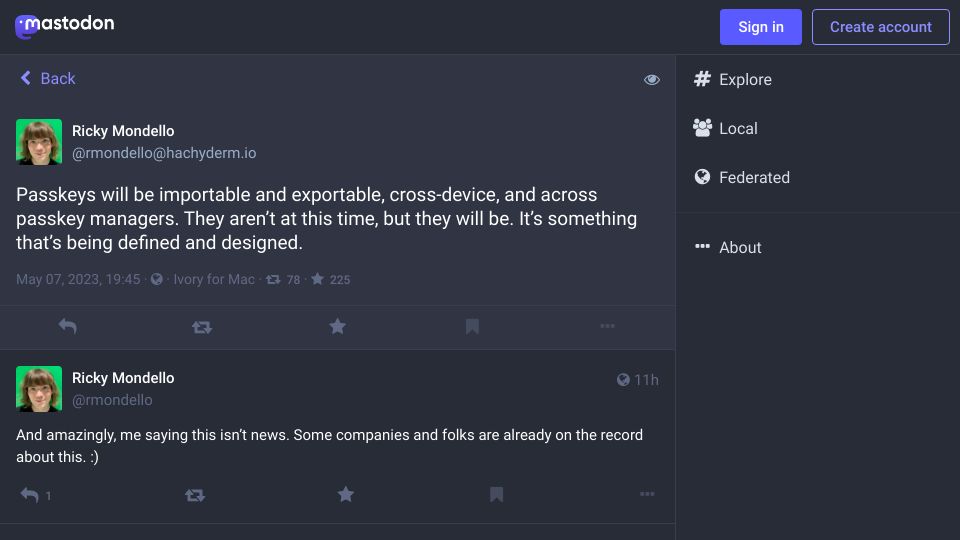Image resolution: width=960 pixels, height=540 pixels.
Task: Open more options on 'And amazingly' post
Action: (x=647, y=494)
